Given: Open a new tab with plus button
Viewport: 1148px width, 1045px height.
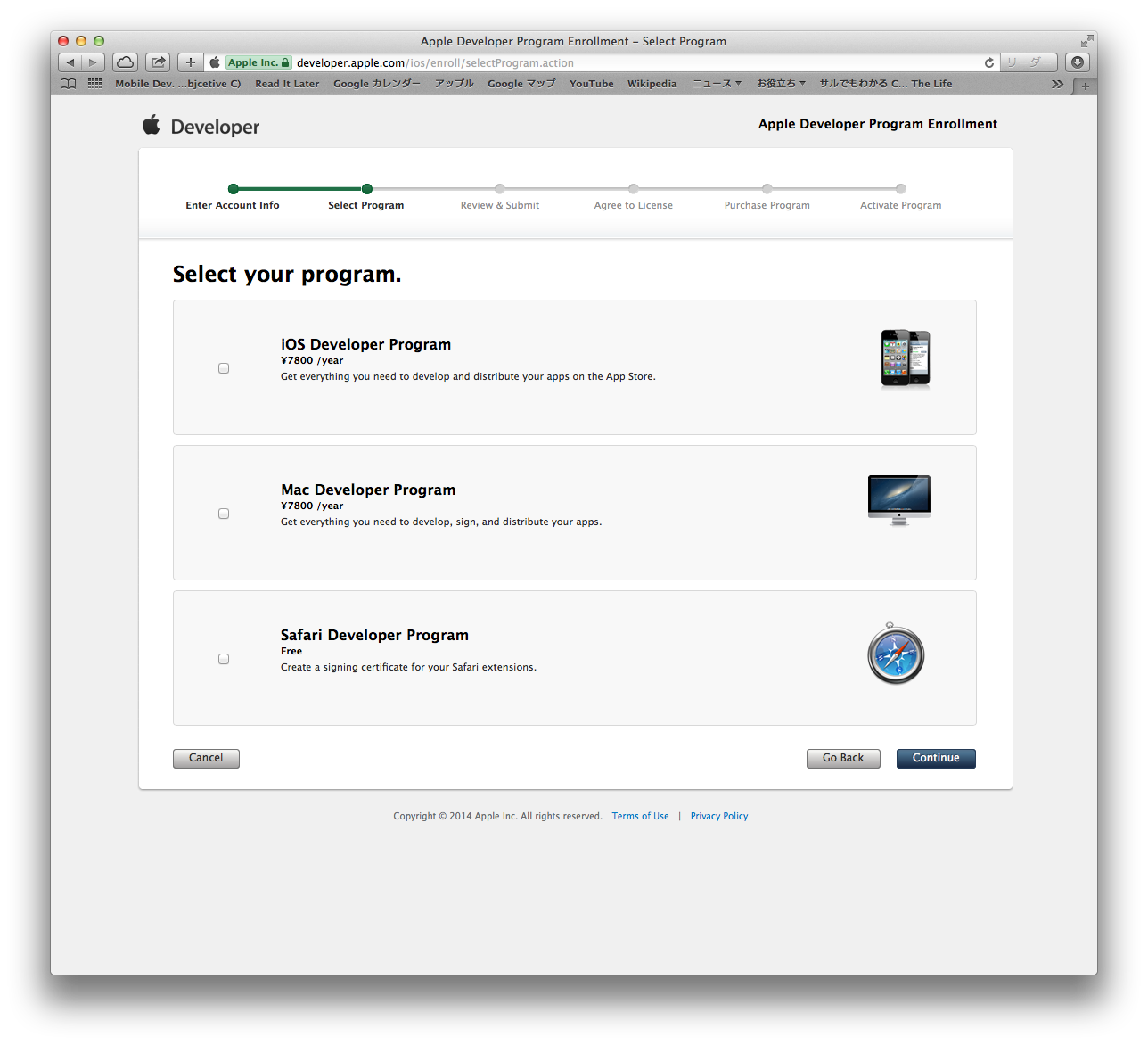Looking at the screenshot, I should [1085, 86].
